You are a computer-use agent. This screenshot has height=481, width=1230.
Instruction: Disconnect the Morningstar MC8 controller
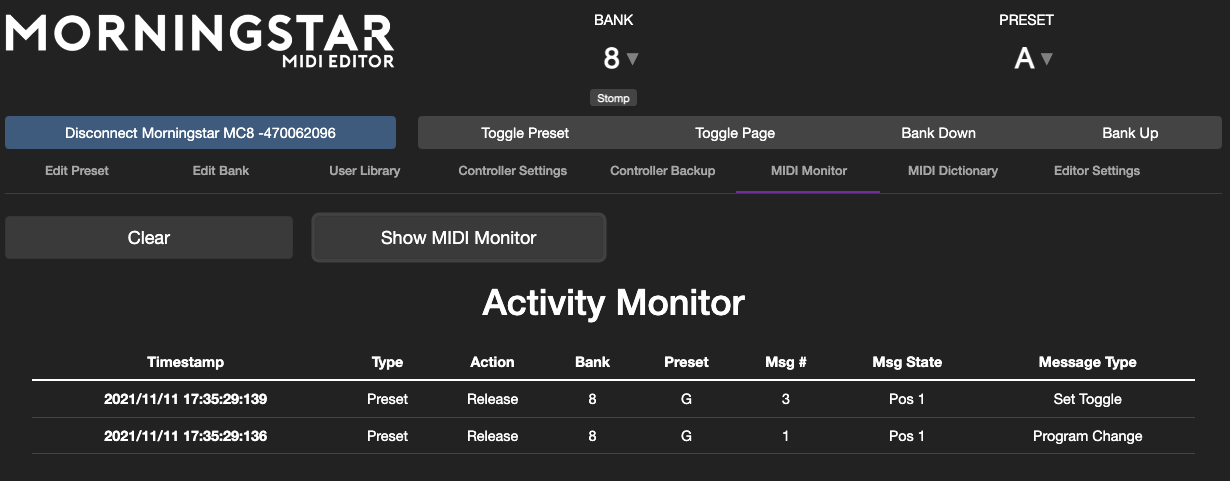200,133
